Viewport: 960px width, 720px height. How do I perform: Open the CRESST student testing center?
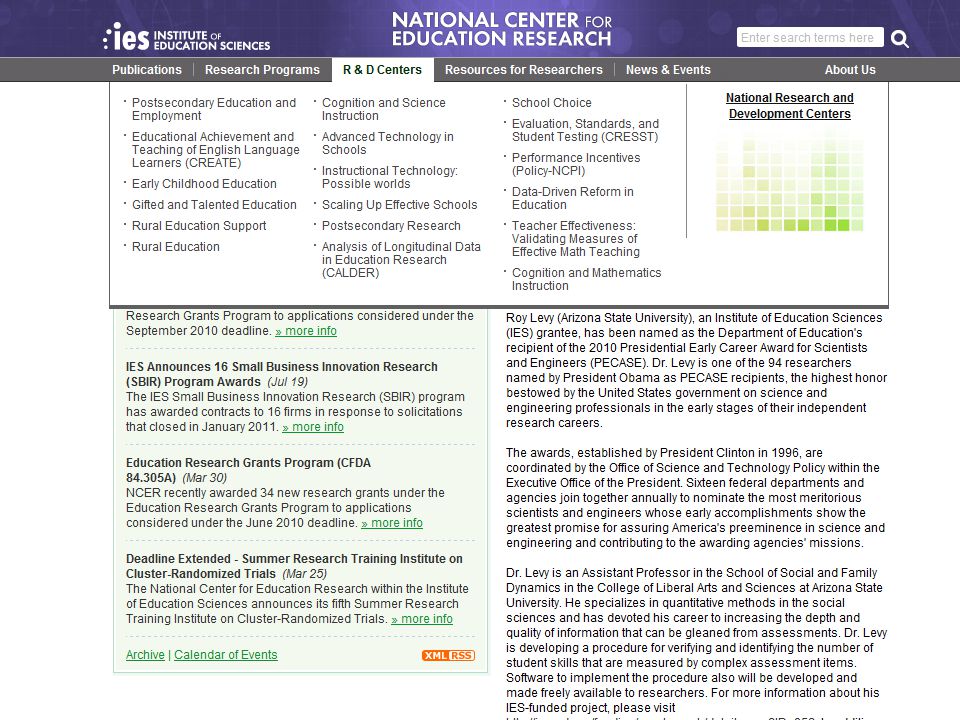tap(585, 130)
